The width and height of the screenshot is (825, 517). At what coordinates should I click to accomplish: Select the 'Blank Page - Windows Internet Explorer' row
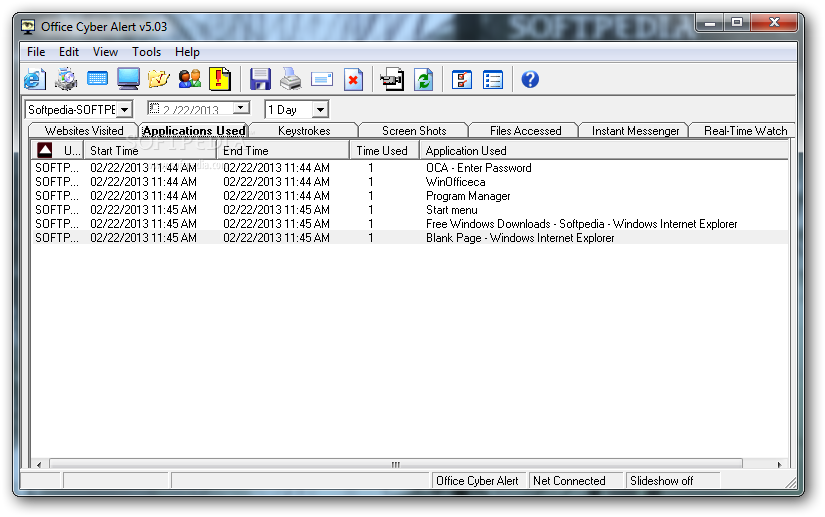coord(409,238)
